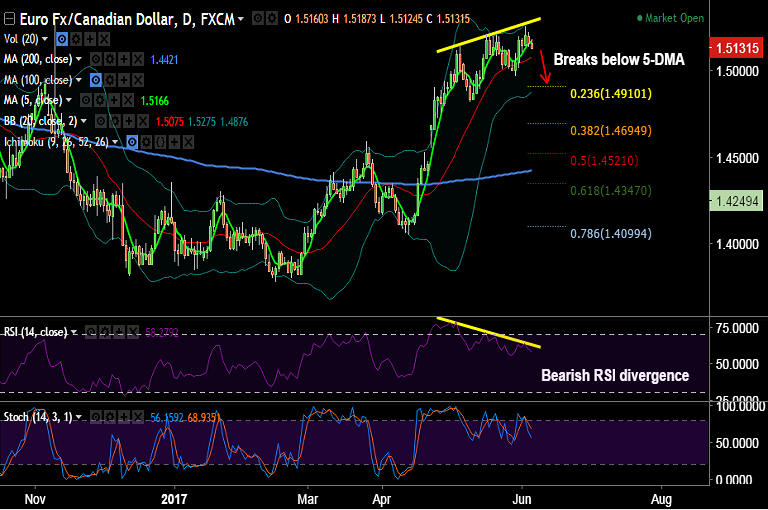
Task: Toggle visibility eye for Stoch (14, 3, 1)
Action: 96,417
